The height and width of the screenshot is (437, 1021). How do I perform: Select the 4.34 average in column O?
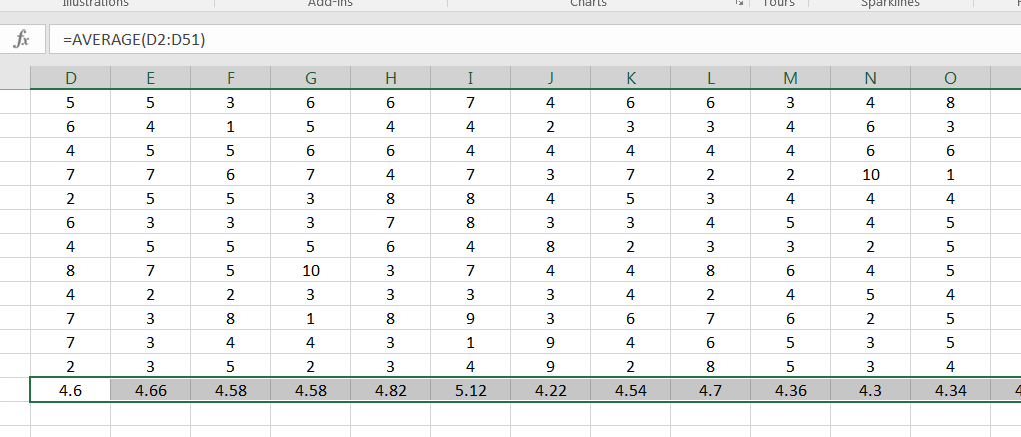(950, 390)
